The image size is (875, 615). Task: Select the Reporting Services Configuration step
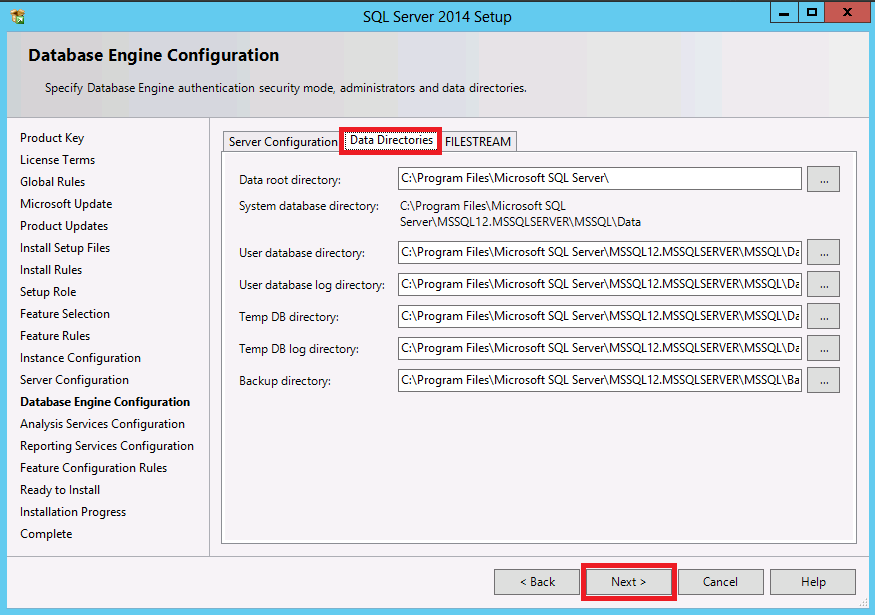(107, 446)
